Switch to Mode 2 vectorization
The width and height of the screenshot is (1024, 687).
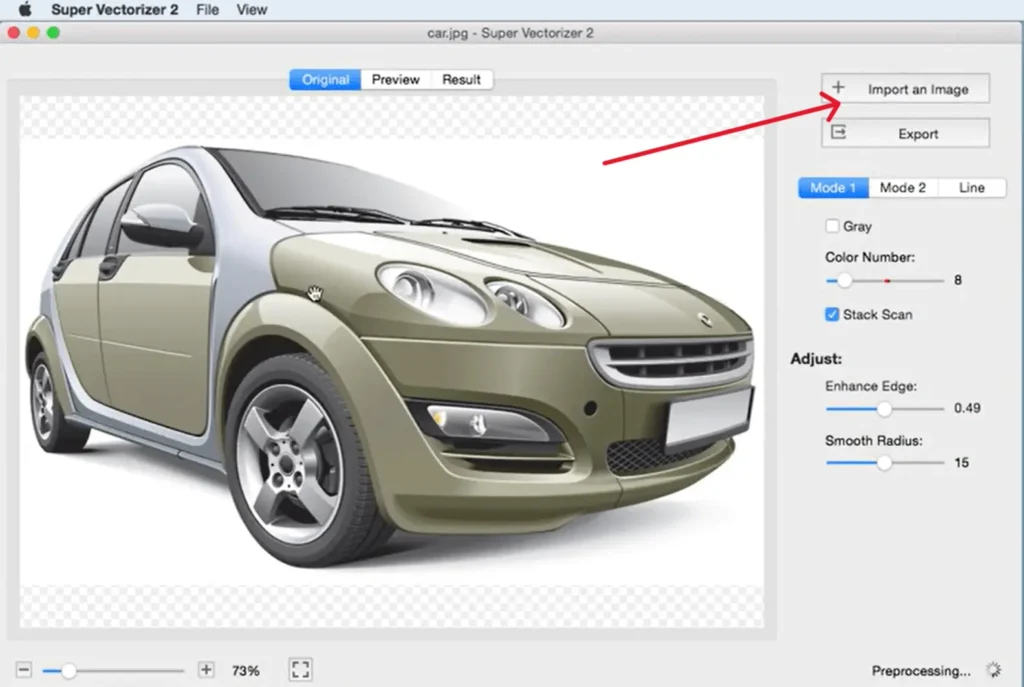pos(903,187)
